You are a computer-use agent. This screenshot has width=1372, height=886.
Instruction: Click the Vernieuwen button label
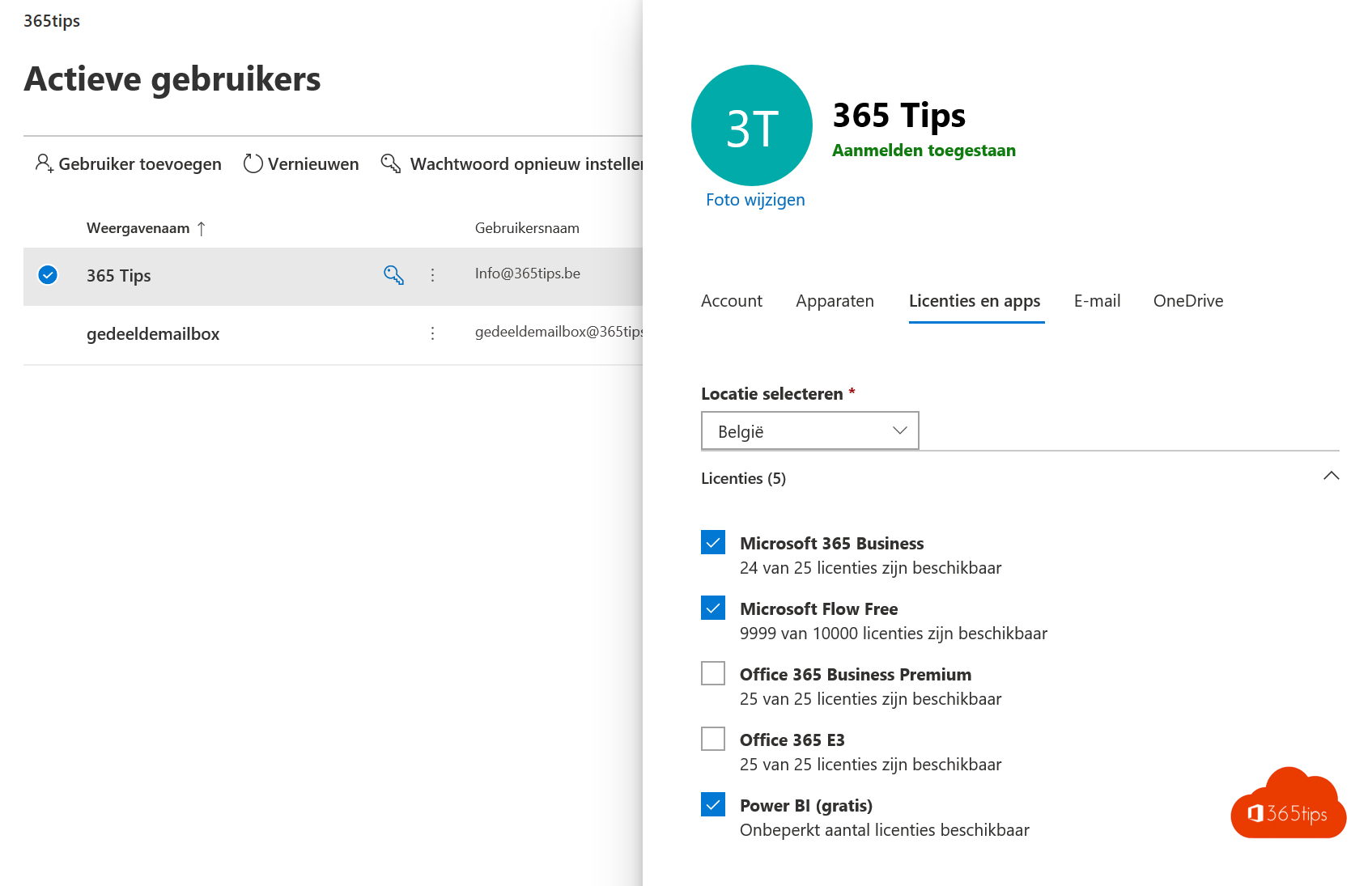[x=313, y=164]
